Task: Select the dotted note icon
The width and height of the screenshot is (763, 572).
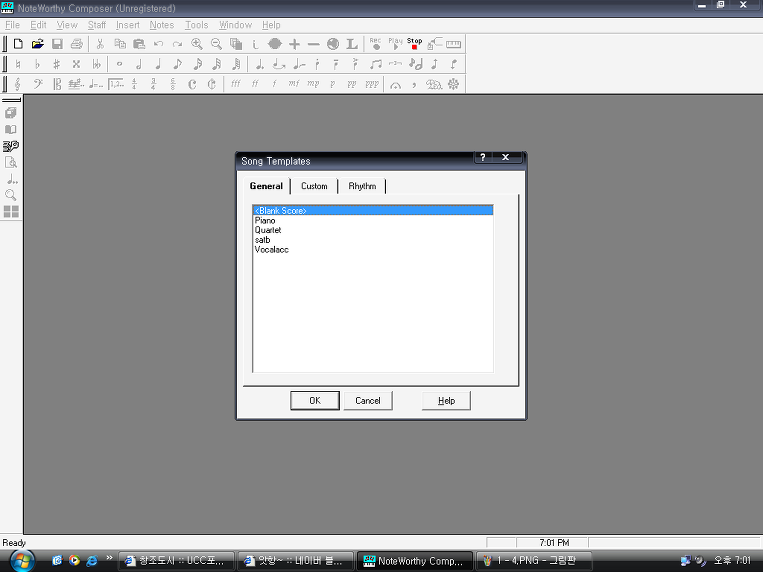Action: [x=259, y=64]
